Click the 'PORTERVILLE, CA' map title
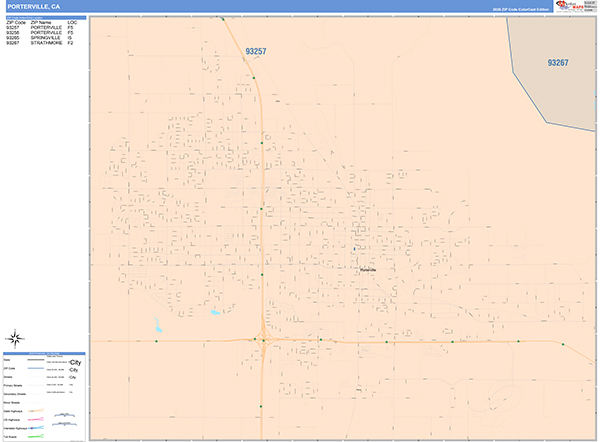Screen dimensions: 600x442 tap(34, 7)
